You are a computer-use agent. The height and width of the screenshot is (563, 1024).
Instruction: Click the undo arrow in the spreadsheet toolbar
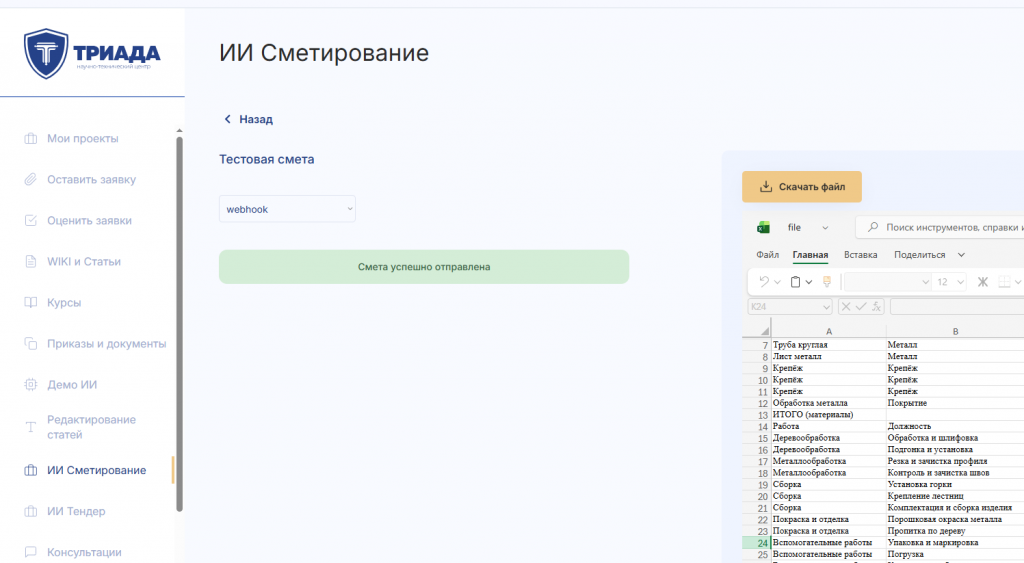click(x=763, y=282)
